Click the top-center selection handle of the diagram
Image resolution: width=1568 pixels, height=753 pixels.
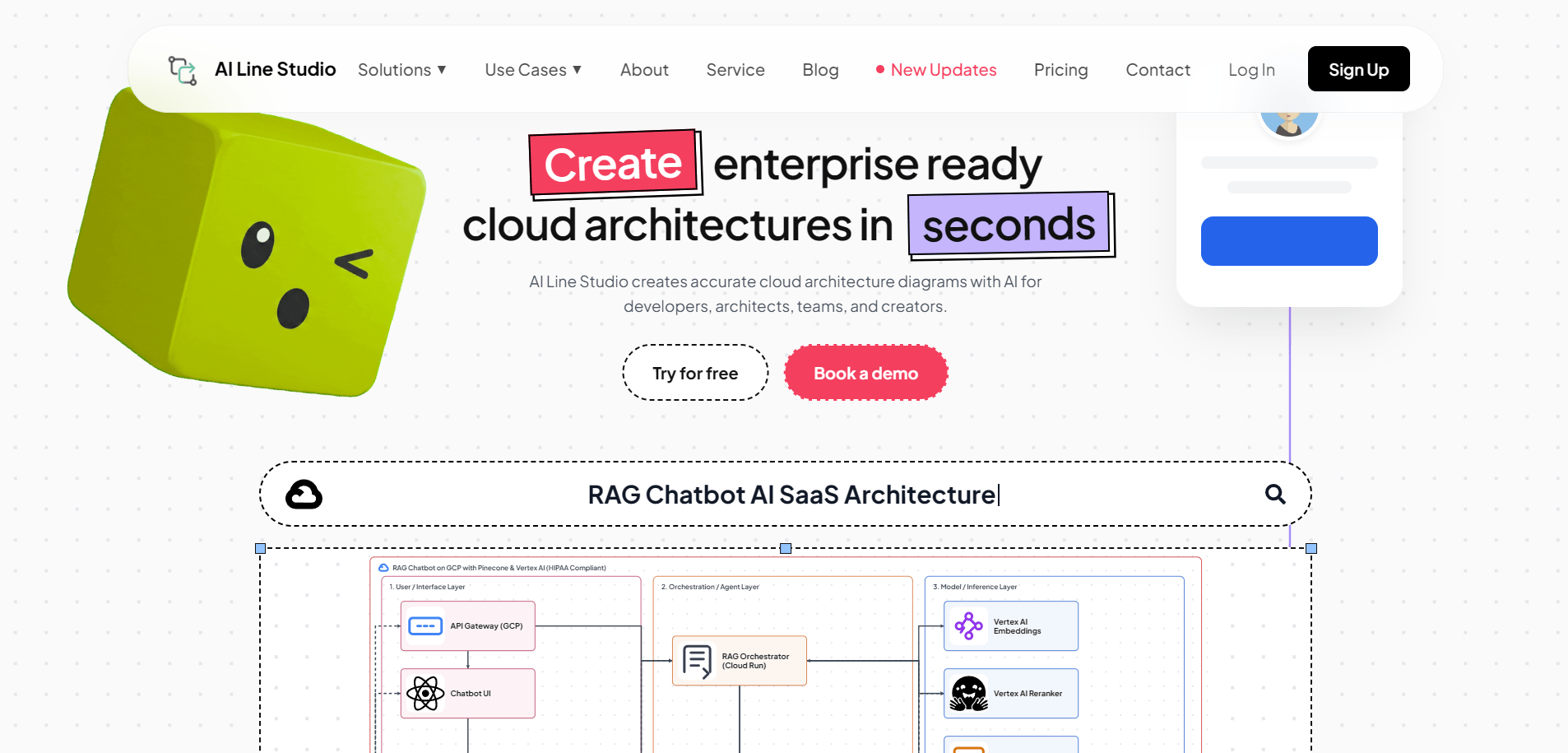tap(786, 548)
